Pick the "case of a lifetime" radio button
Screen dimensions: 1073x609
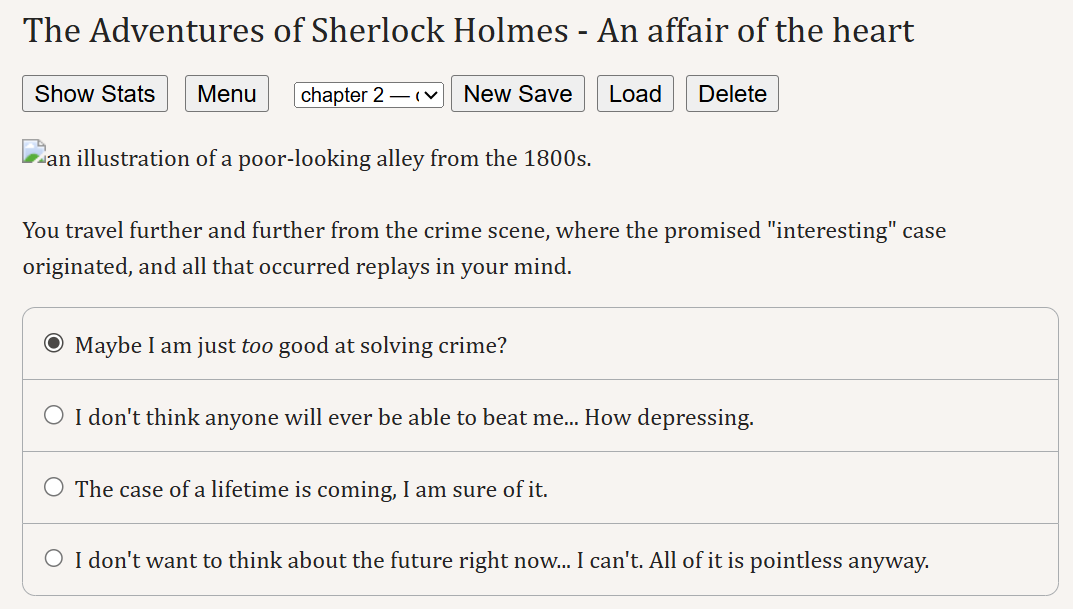(x=54, y=488)
